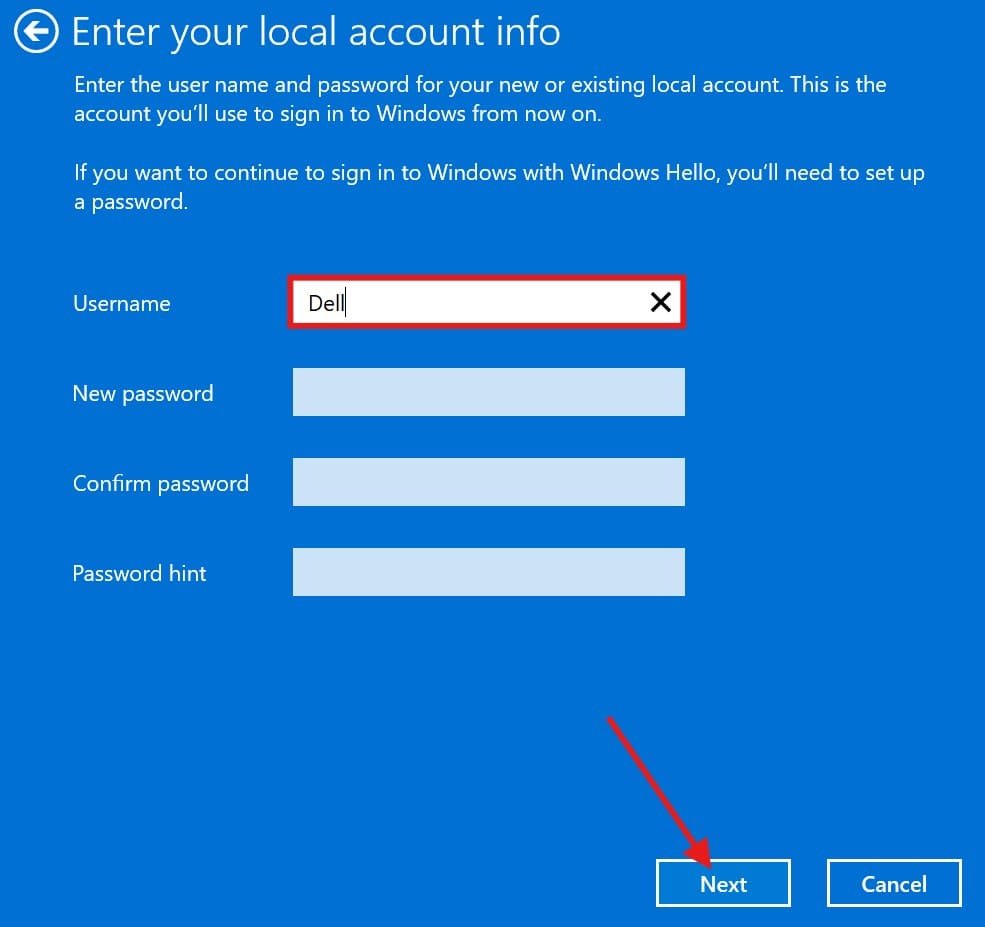
Task: Click the Windows Hello password notice text
Action: tap(498, 187)
